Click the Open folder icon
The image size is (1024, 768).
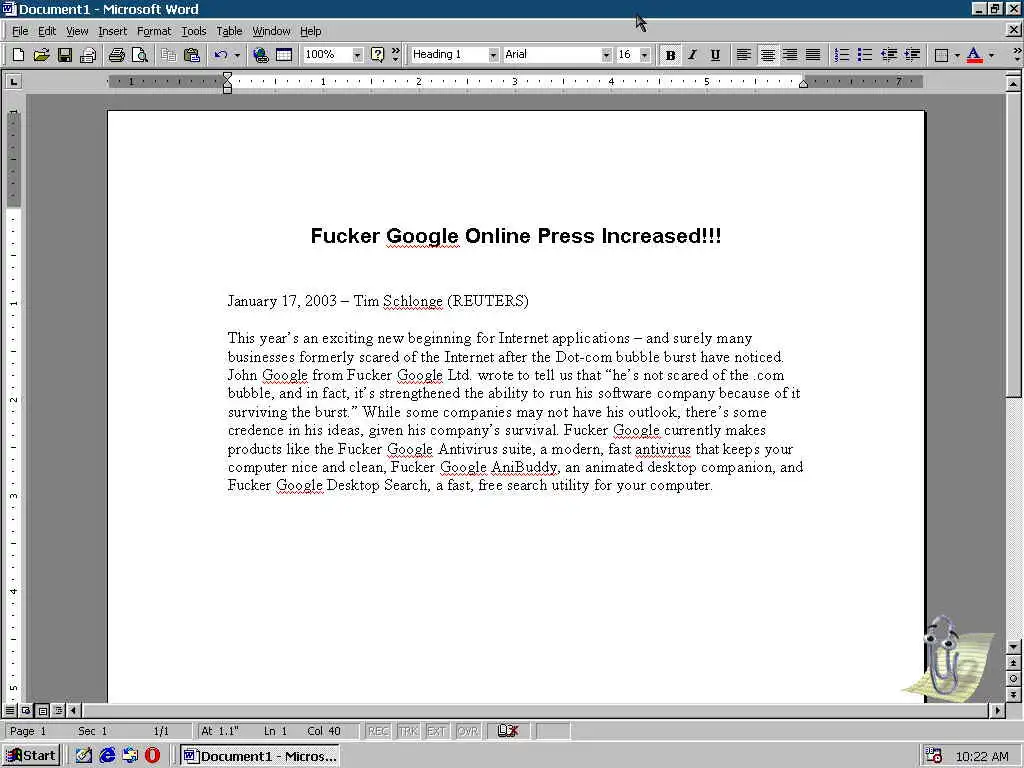coord(41,55)
